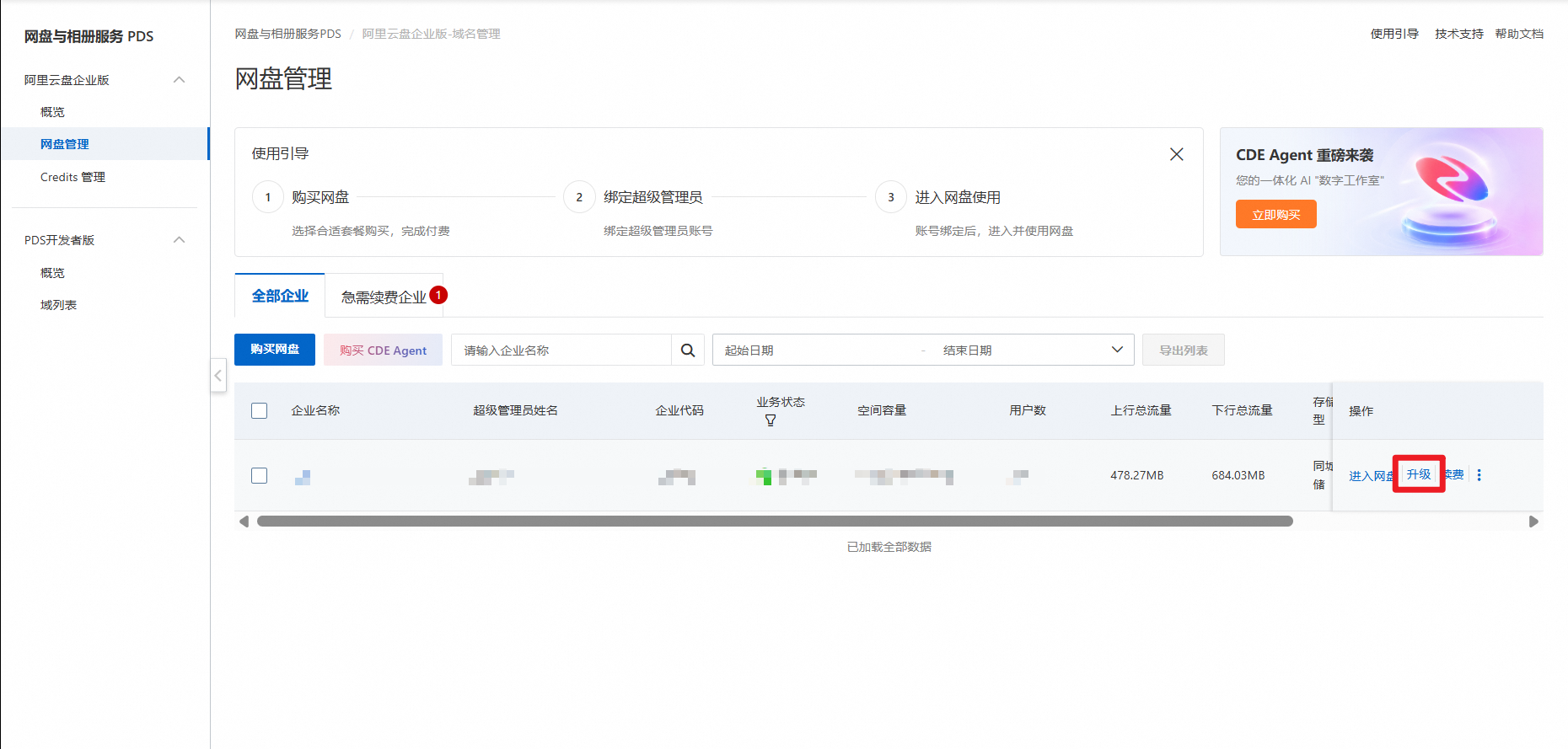This screenshot has height=749, width=1568.
Task: Click the 购买网盘 button
Action: point(275,350)
